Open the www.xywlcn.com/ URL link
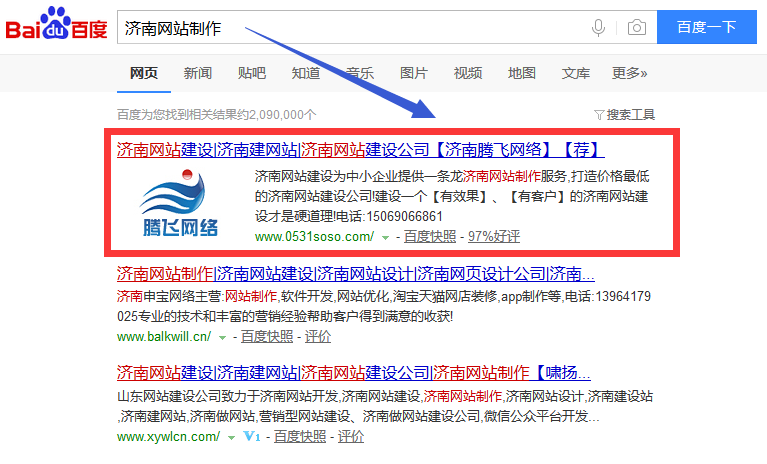Image resolution: width=767 pixels, height=464 pixels. coord(168,437)
